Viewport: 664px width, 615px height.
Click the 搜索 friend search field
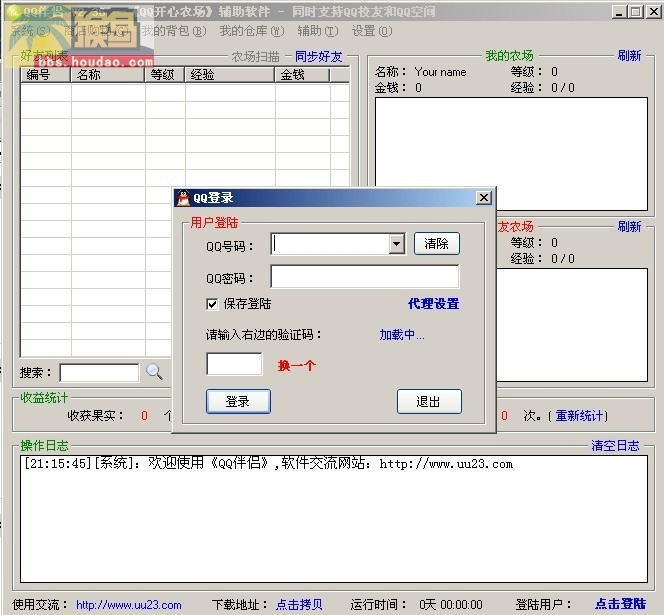point(100,373)
